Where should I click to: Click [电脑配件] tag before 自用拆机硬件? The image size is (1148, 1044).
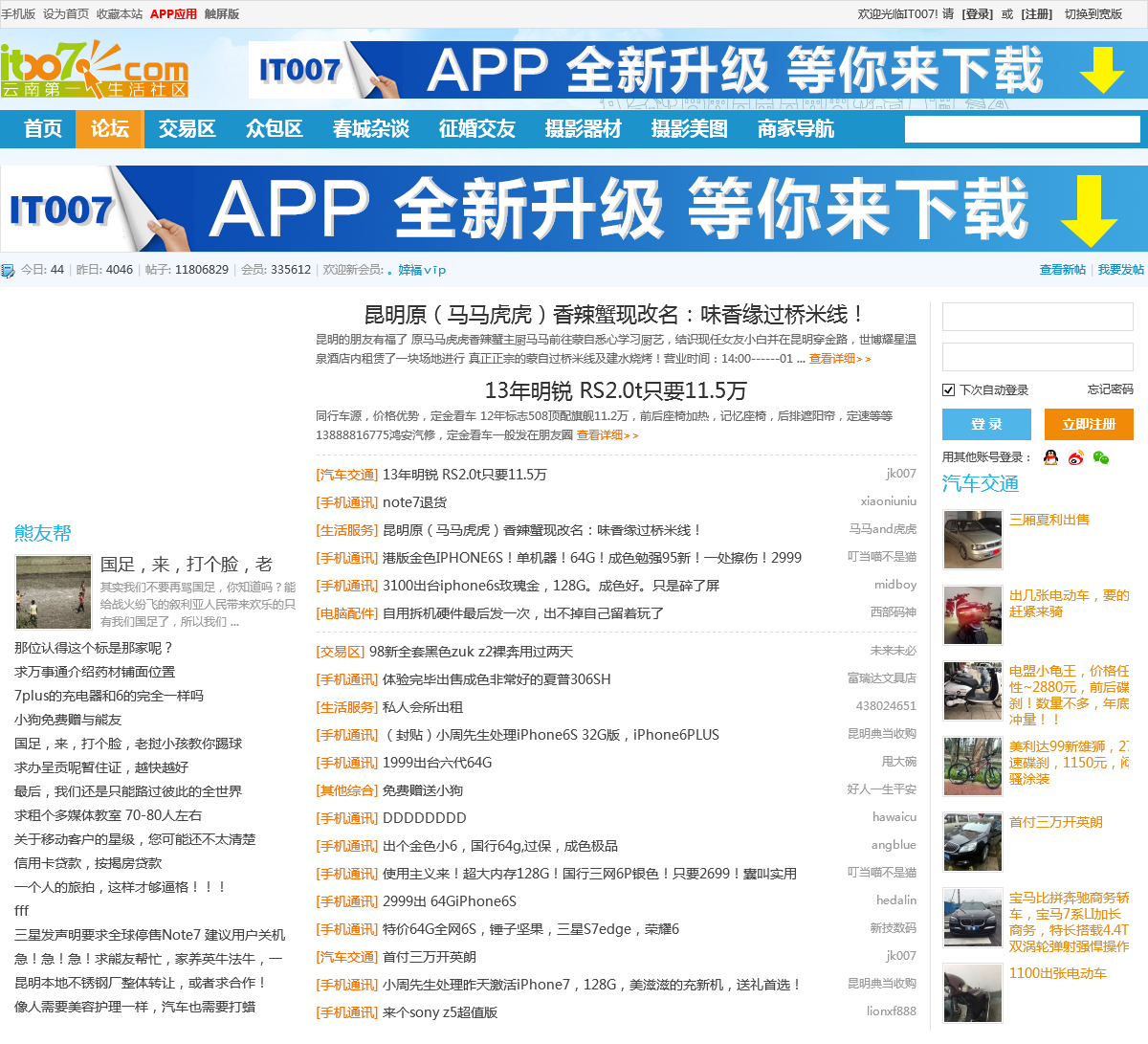tap(347, 613)
